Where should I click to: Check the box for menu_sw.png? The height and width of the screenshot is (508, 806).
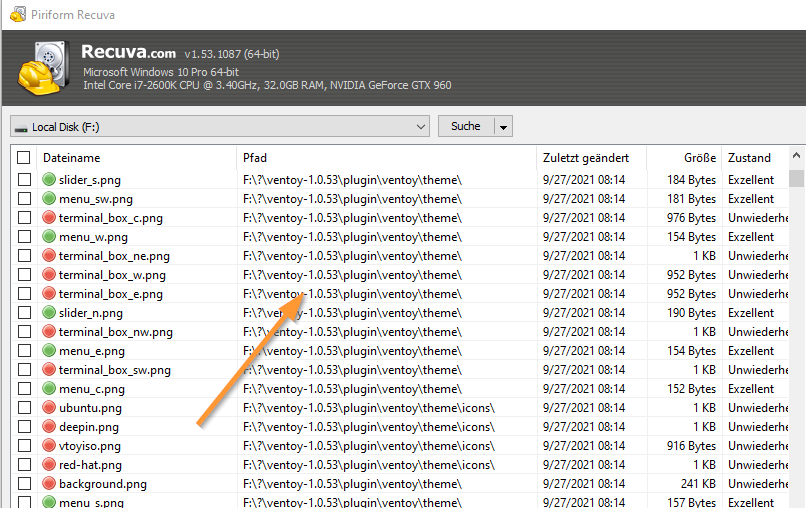coord(24,198)
